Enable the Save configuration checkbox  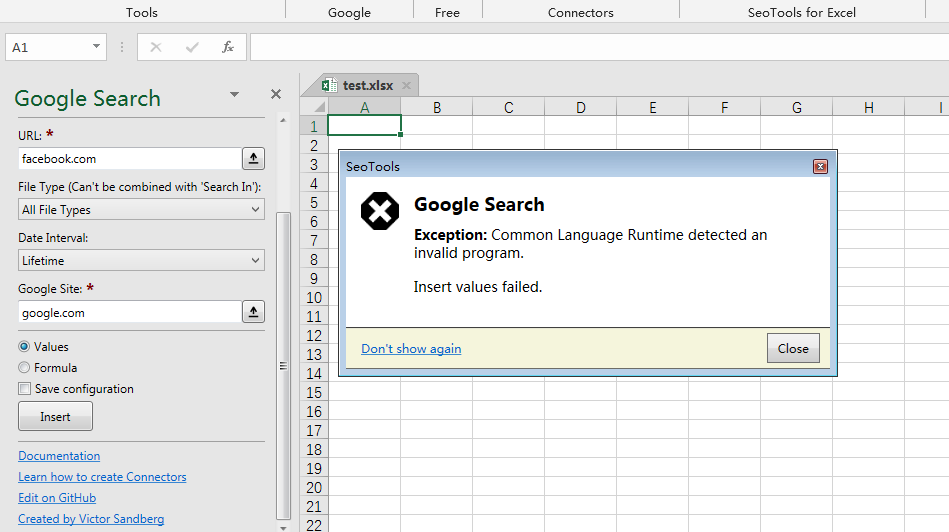click(24, 389)
